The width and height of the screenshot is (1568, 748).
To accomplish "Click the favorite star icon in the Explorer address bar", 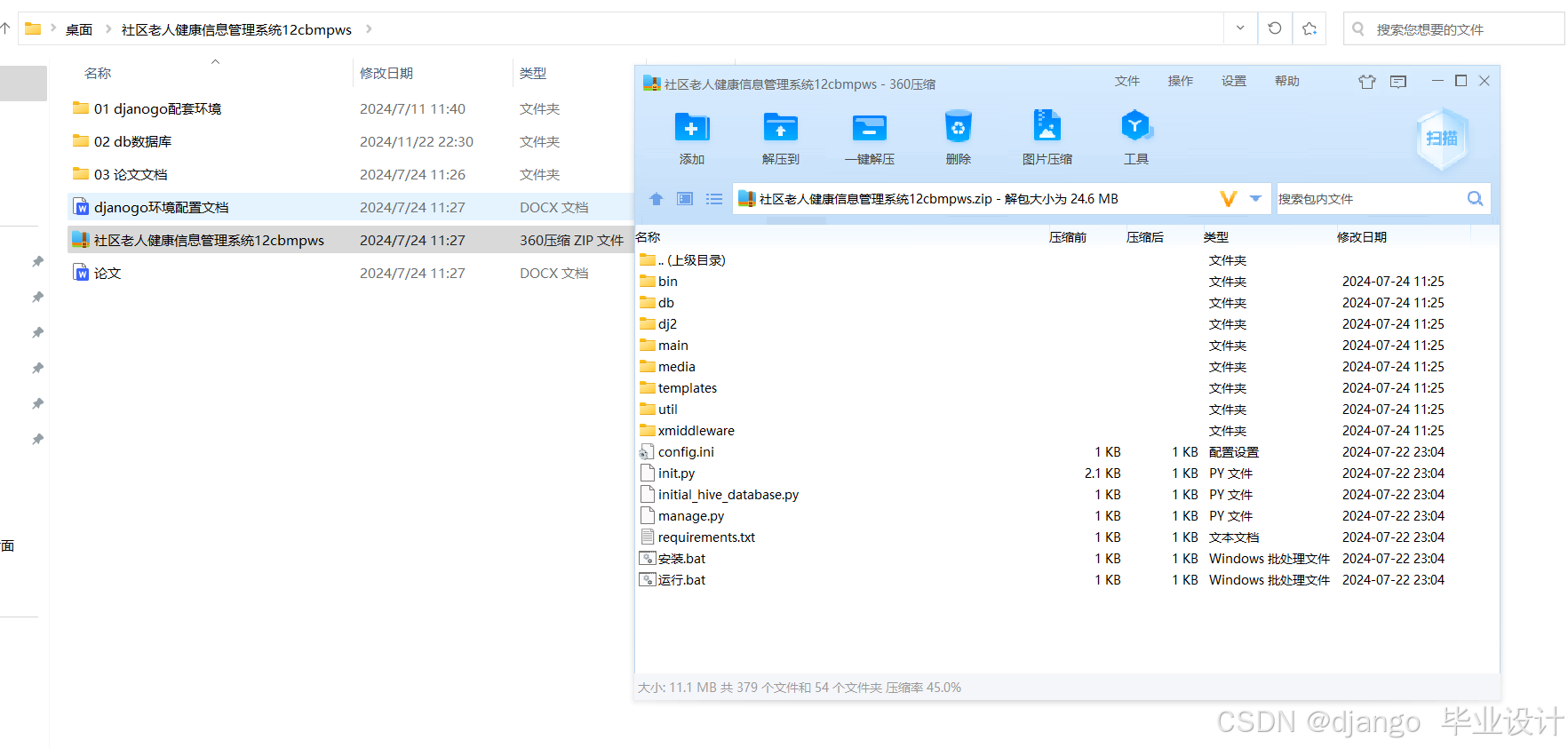I will tap(1309, 28).
